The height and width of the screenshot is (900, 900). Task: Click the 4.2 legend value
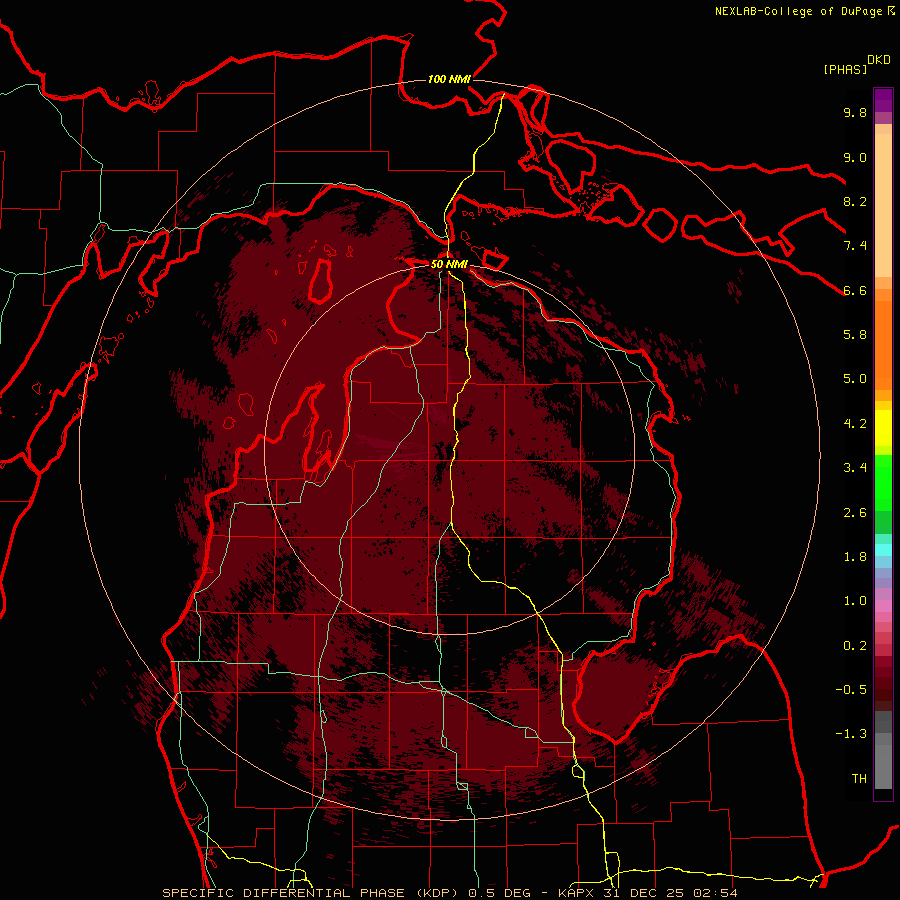point(855,424)
